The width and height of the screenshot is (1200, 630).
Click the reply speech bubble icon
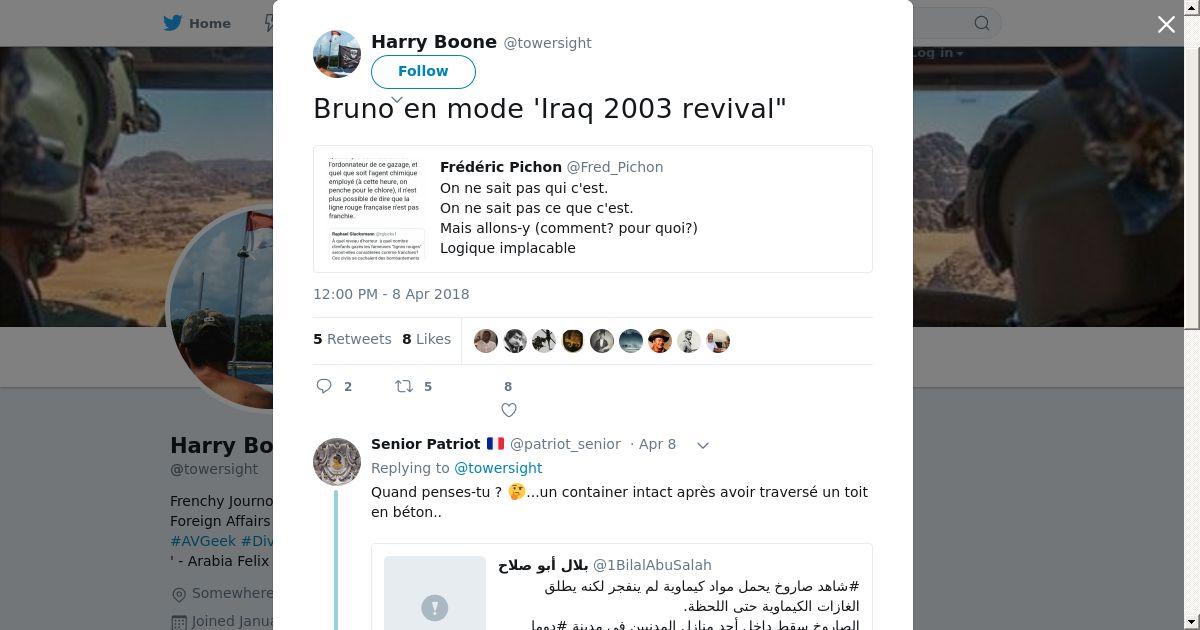[x=324, y=386]
